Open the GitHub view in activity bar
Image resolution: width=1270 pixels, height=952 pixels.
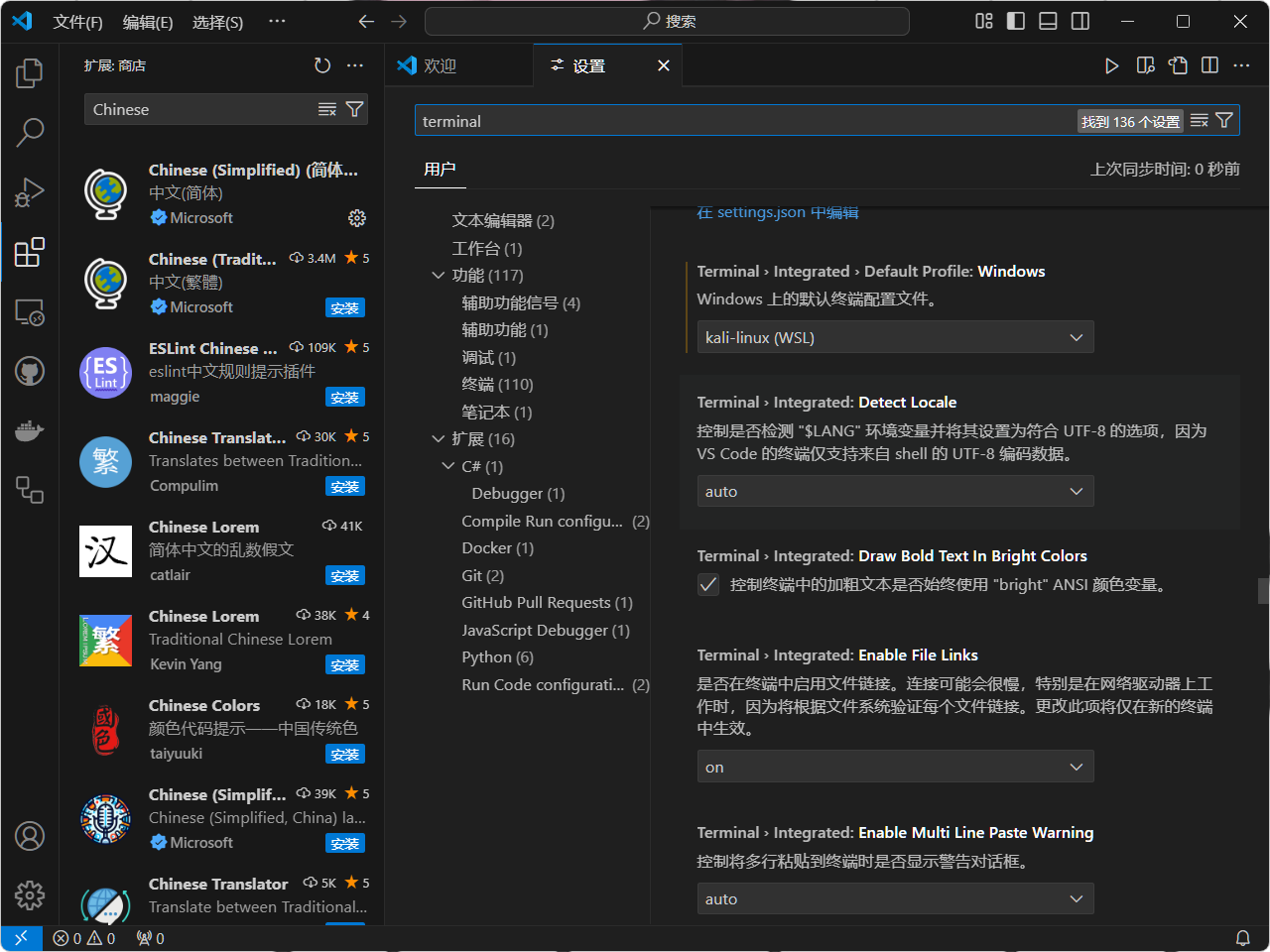30,371
